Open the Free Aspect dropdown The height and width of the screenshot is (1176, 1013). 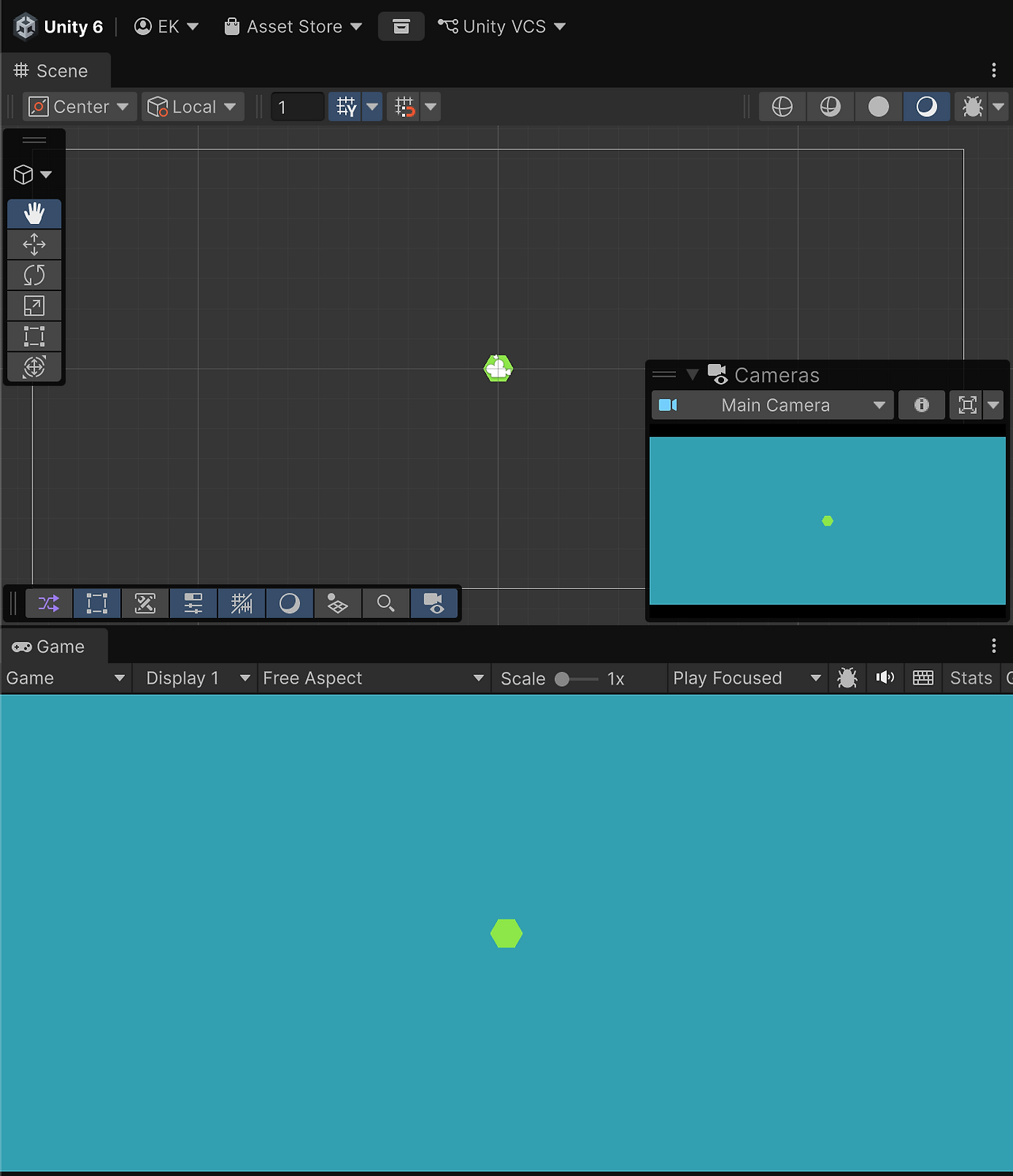[x=372, y=677]
